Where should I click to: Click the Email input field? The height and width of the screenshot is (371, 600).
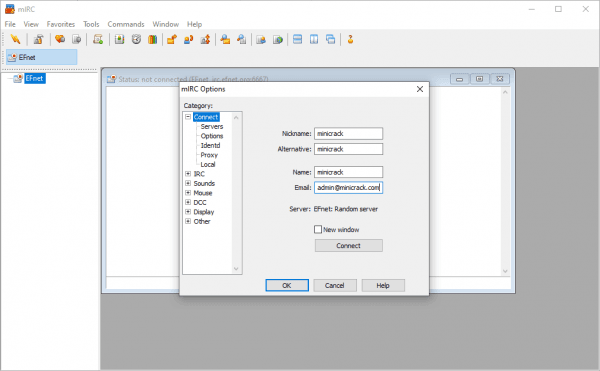point(349,187)
